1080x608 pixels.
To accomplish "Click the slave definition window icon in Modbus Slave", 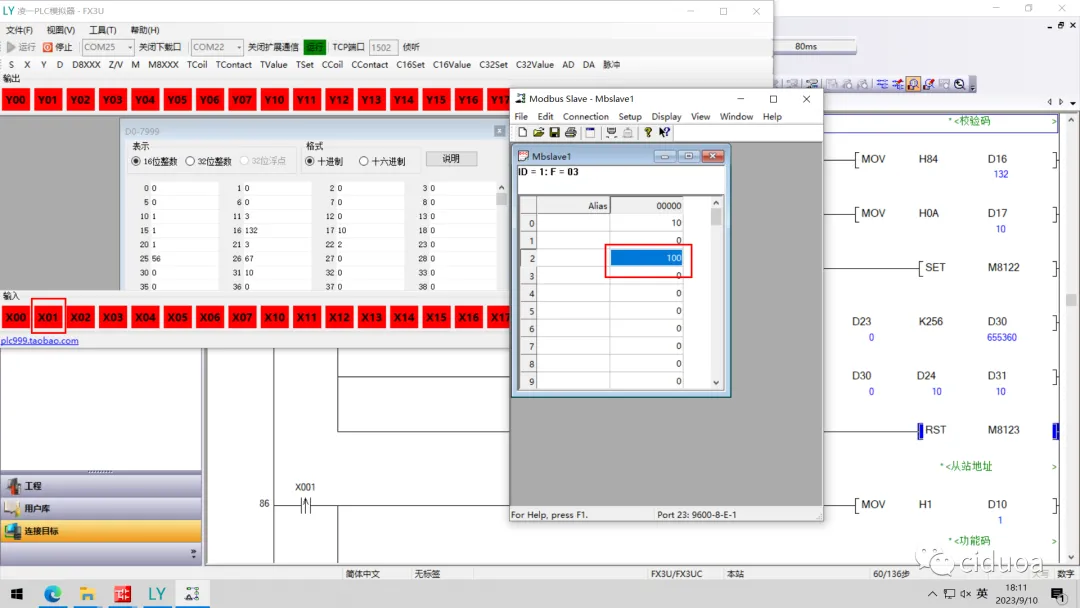I will [x=590, y=132].
